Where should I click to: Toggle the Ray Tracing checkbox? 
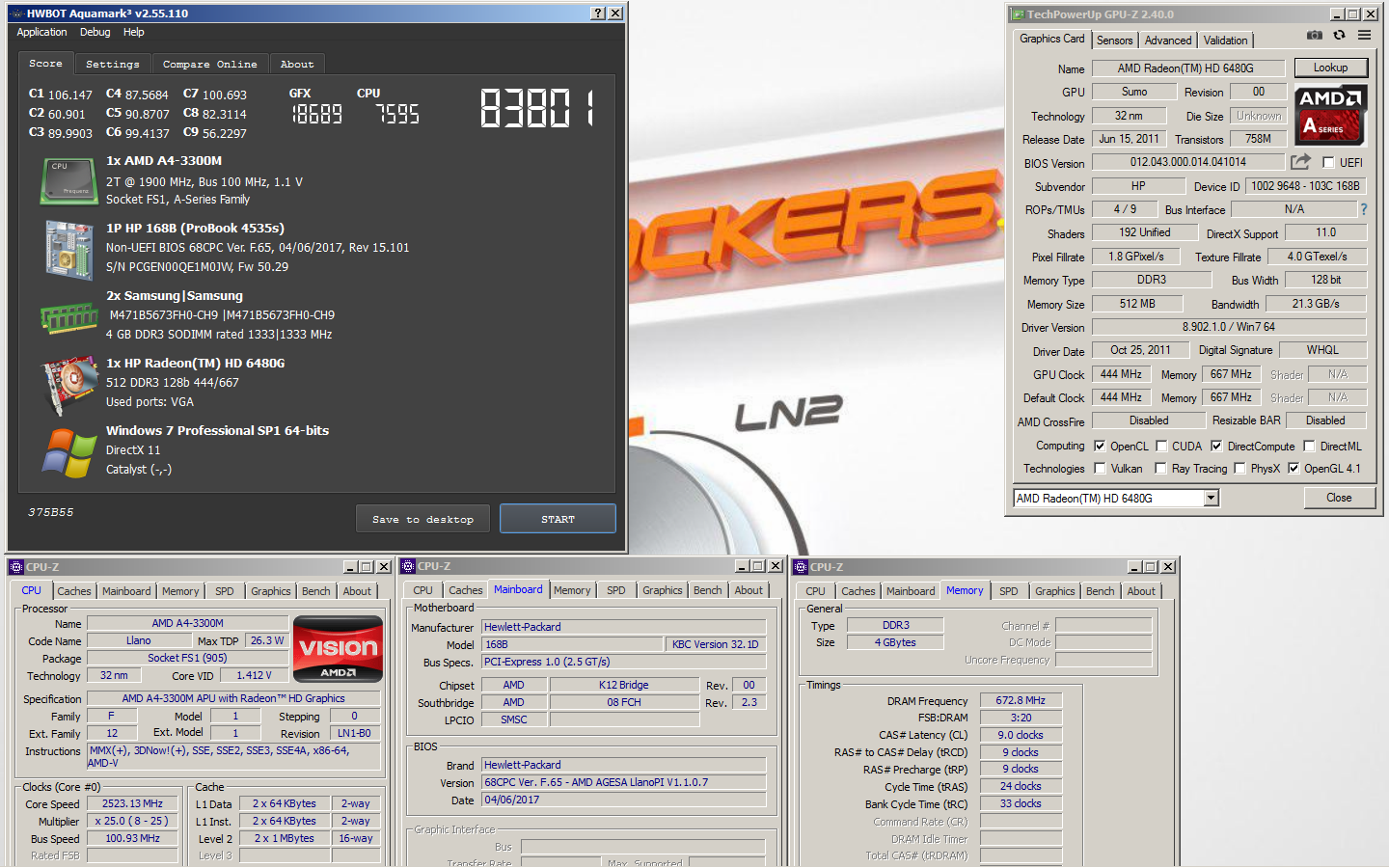tap(1160, 468)
